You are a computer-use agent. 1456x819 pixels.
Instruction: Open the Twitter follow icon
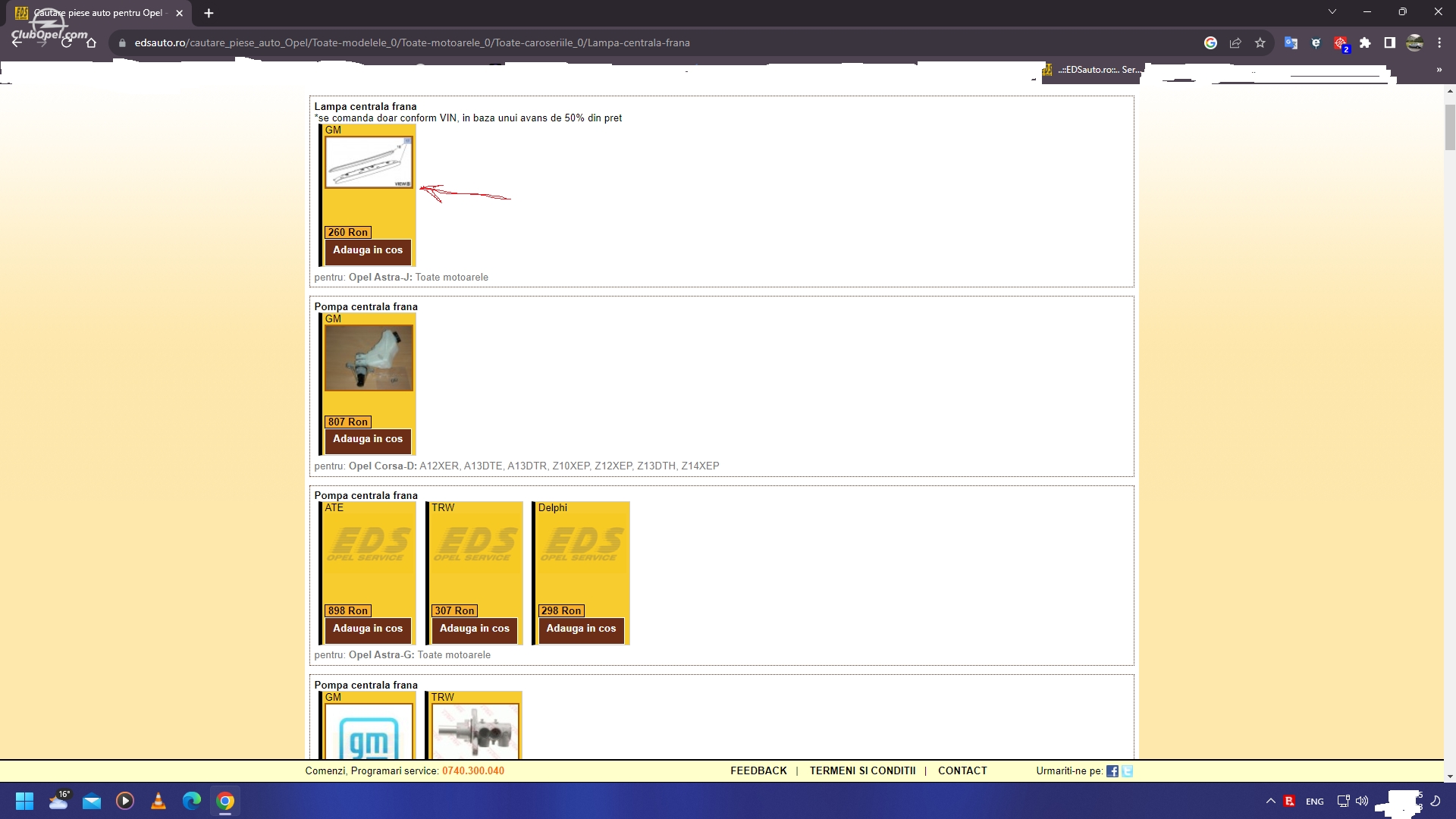click(x=1127, y=771)
